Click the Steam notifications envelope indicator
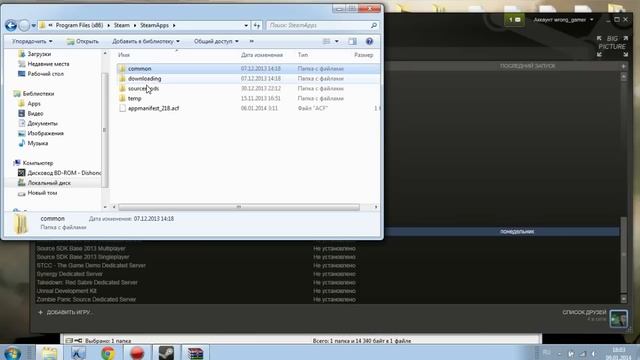Image resolution: width=640 pixels, height=360 pixels. 514,20
